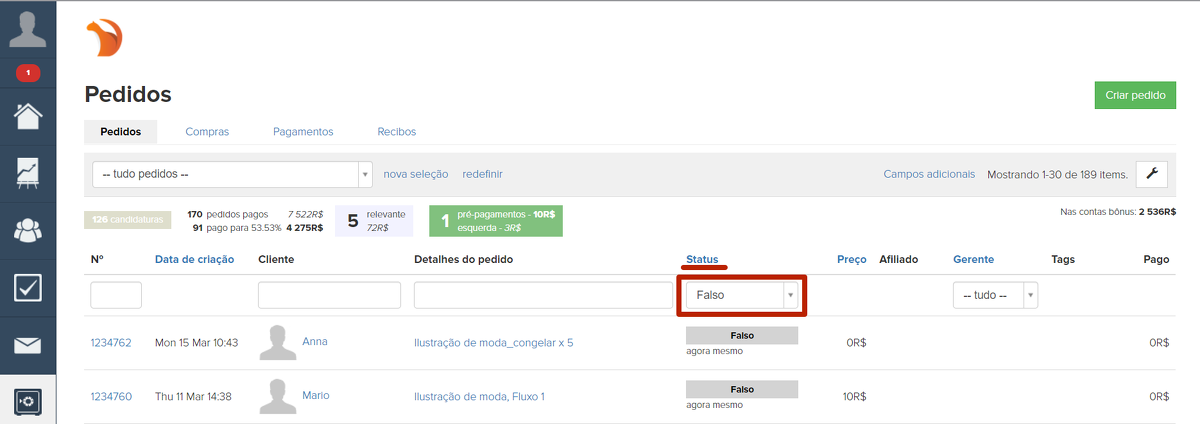Open the chart analytics sidebar icon
Viewport: 1200px width, 424px height.
tap(28, 173)
